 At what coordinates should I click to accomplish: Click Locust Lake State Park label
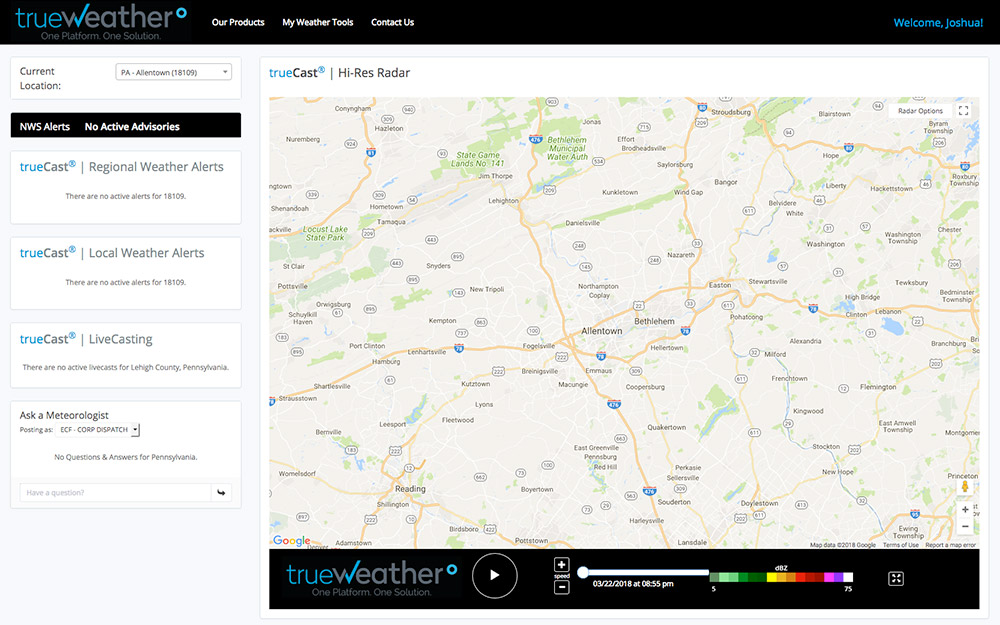(325, 233)
